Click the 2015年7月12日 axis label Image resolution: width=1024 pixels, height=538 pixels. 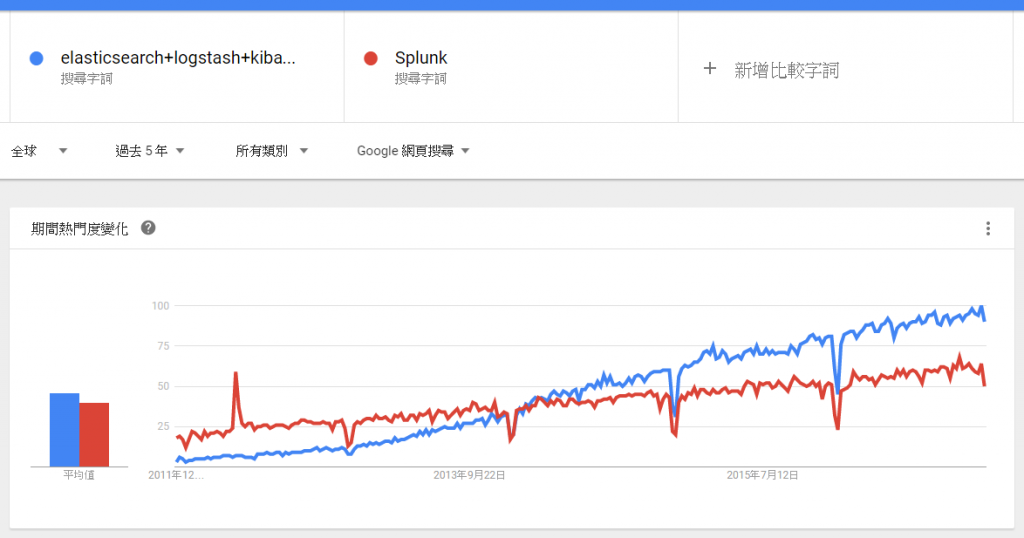[762, 475]
